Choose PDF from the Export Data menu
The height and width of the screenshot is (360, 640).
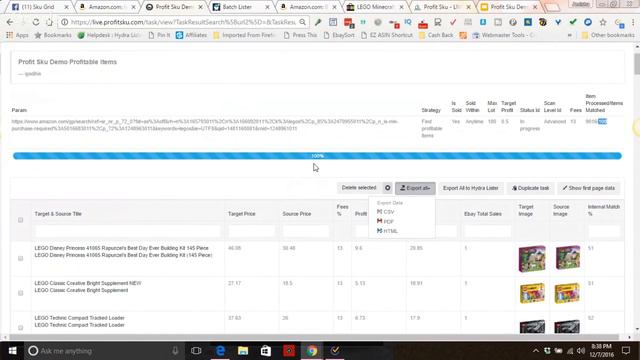pyautogui.click(x=385, y=221)
